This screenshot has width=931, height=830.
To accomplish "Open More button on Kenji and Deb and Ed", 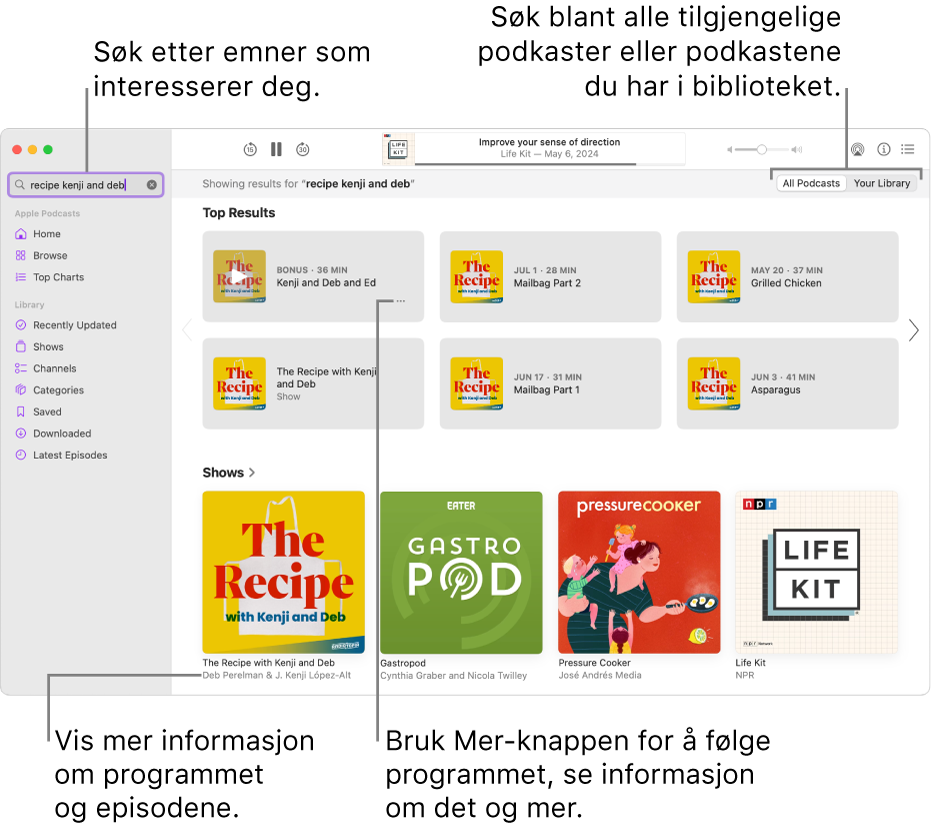I will pyautogui.click(x=401, y=301).
